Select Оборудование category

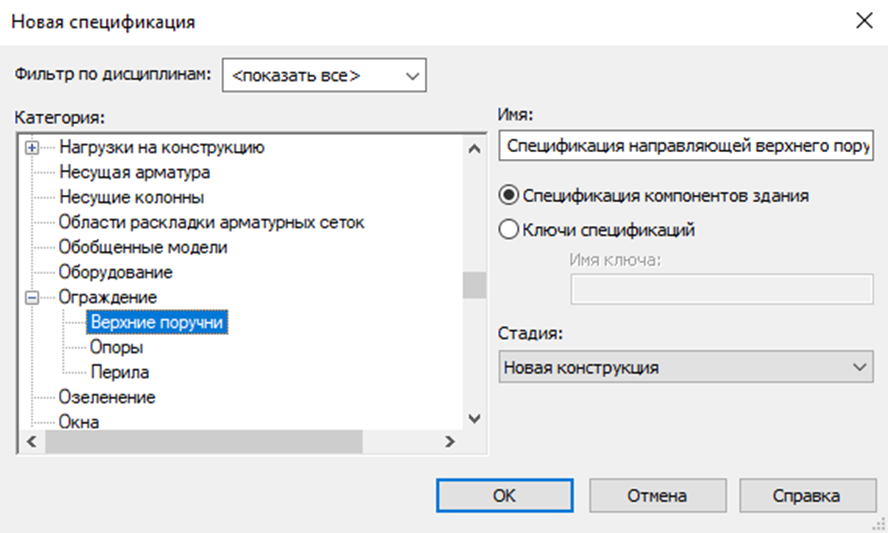pos(116,272)
